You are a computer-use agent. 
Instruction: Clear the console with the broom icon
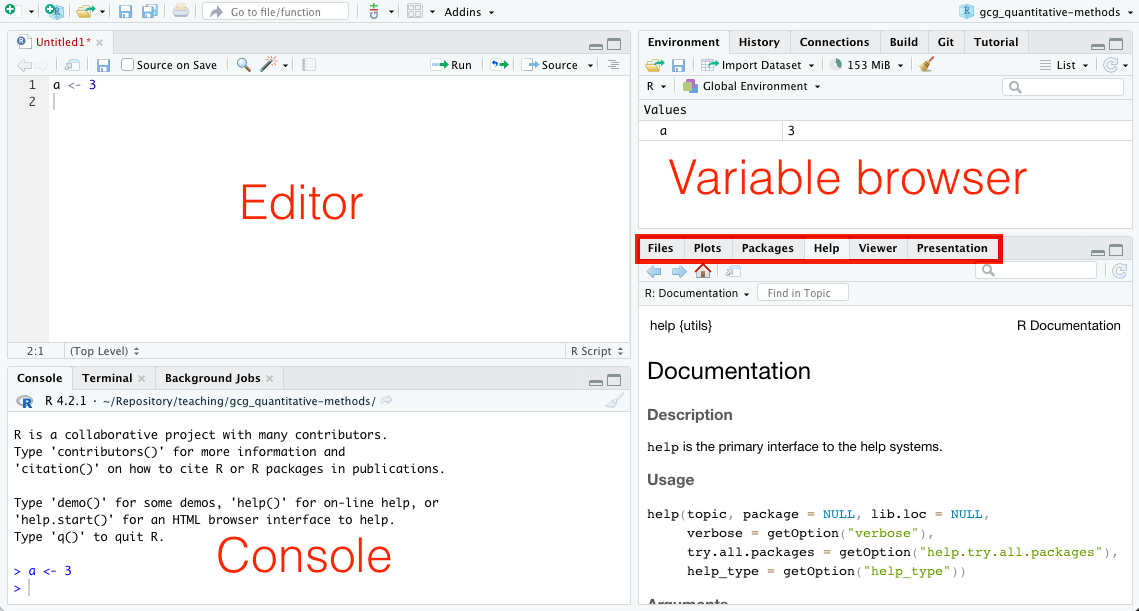[614, 401]
